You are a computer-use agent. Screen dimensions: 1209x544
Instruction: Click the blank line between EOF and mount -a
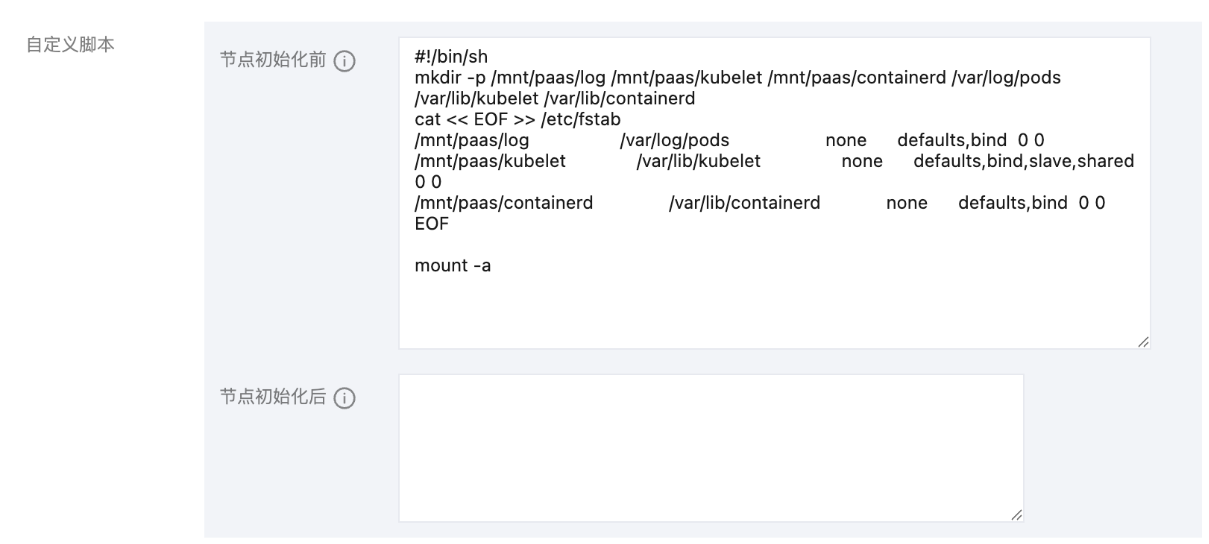tap(600, 245)
